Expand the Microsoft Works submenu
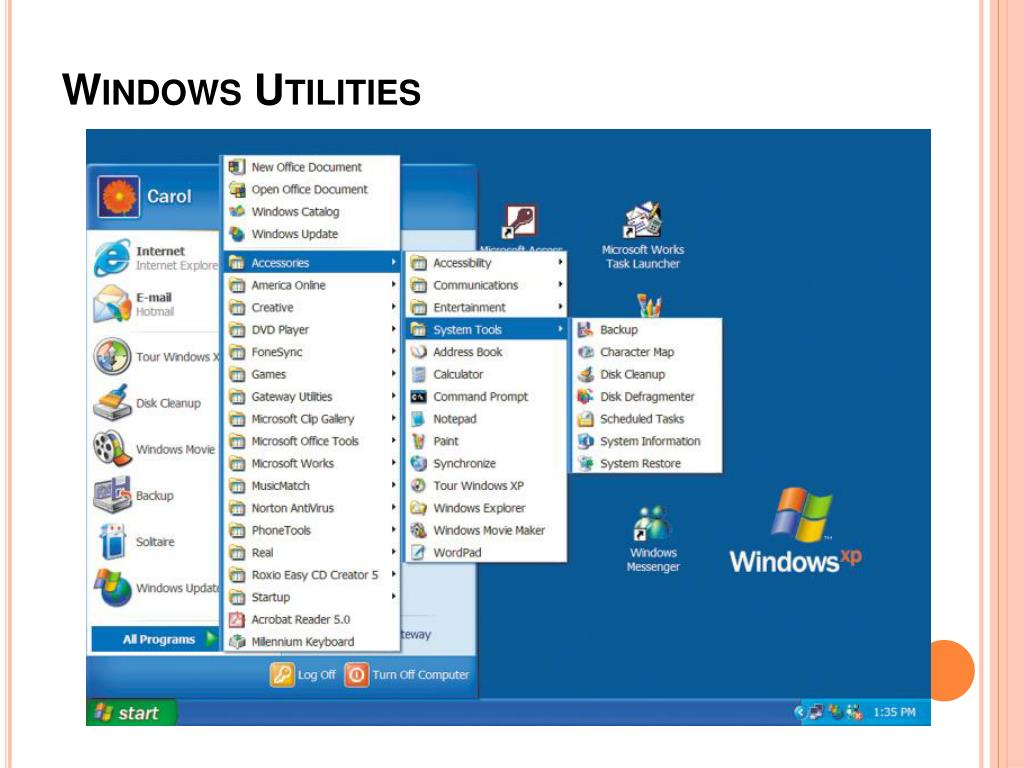The height and width of the screenshot is (768, 1024). point(312,463)
